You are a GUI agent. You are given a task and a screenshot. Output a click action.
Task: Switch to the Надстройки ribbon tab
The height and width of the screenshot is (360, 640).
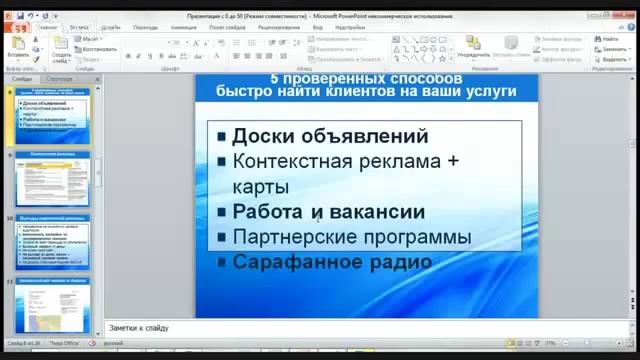[350, 27]
